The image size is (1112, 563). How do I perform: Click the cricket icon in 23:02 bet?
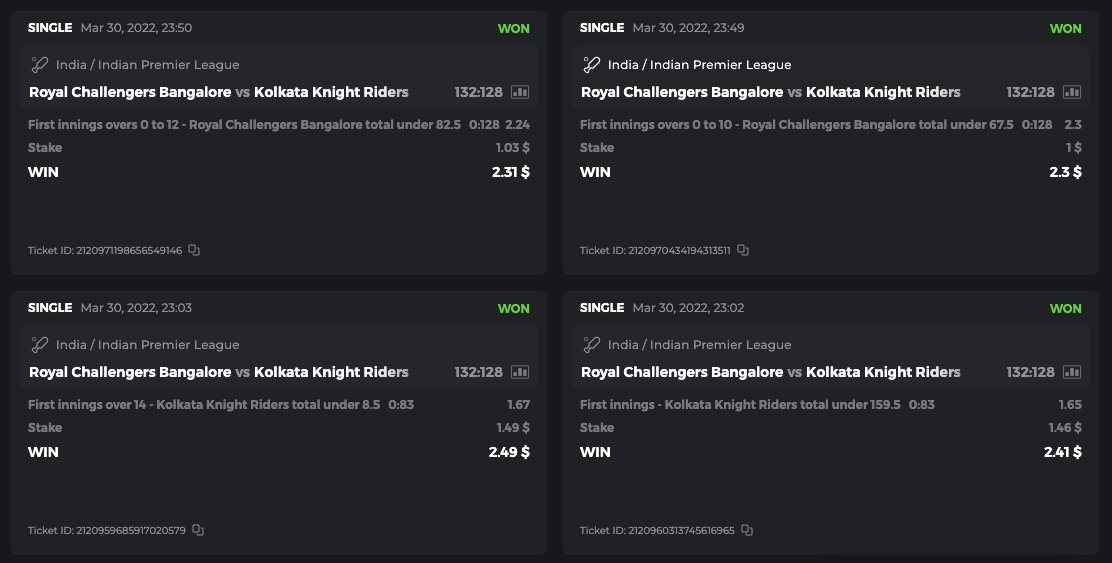tap(592, 345)
